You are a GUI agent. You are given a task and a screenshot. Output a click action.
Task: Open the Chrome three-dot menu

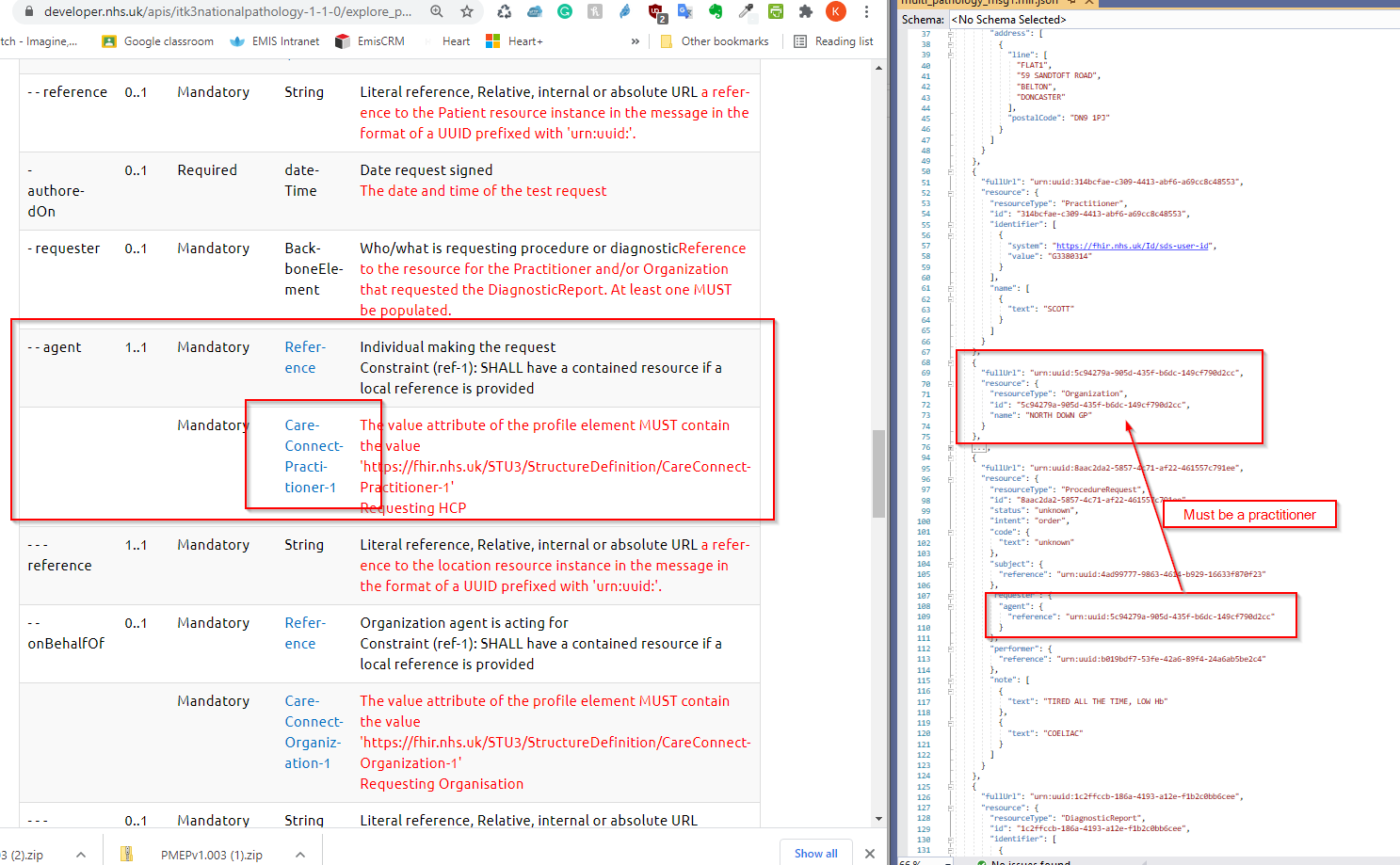[x=865, y=11]
